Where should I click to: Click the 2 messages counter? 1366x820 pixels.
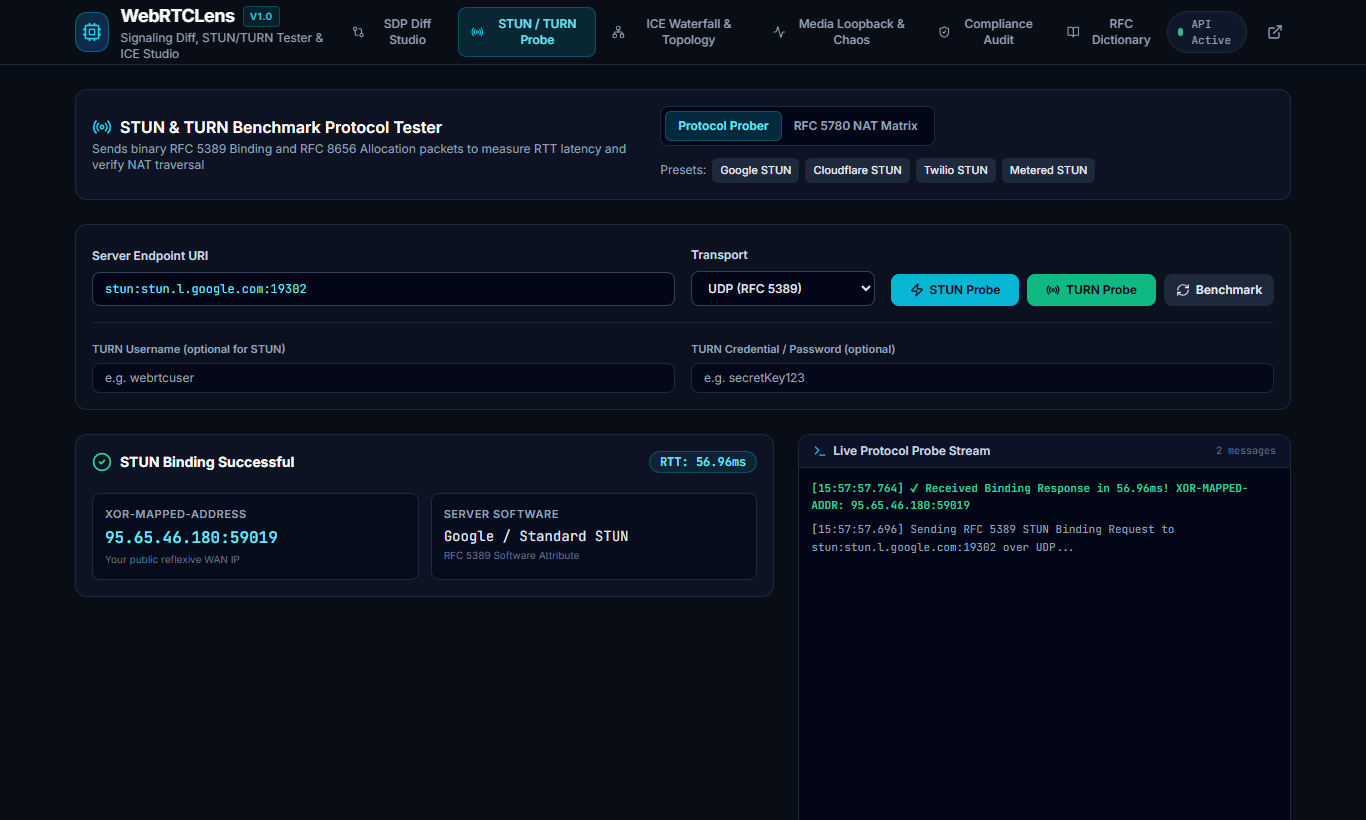[1246, 451]
